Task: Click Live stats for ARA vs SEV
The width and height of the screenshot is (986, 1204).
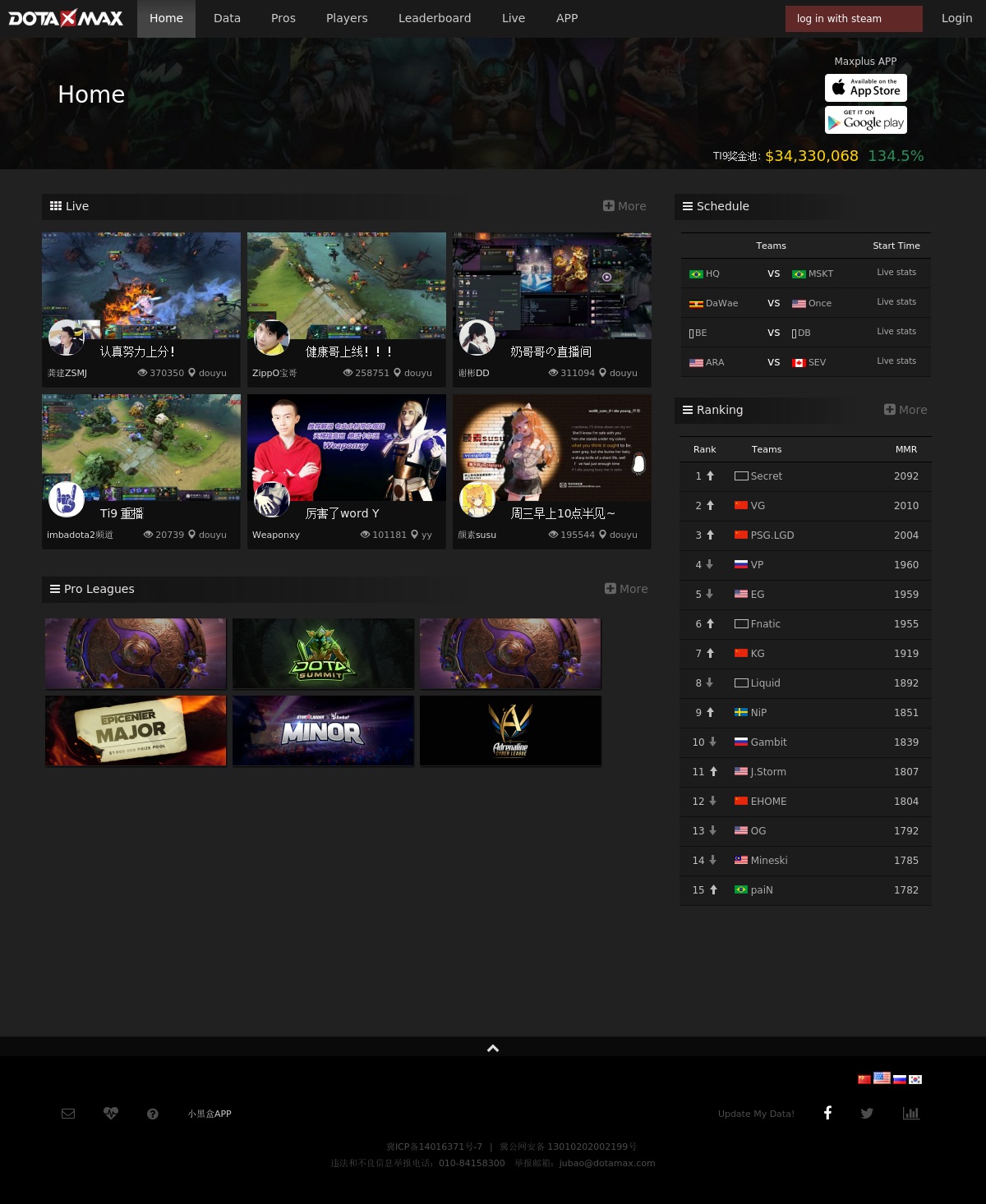Action: point(896,361)
